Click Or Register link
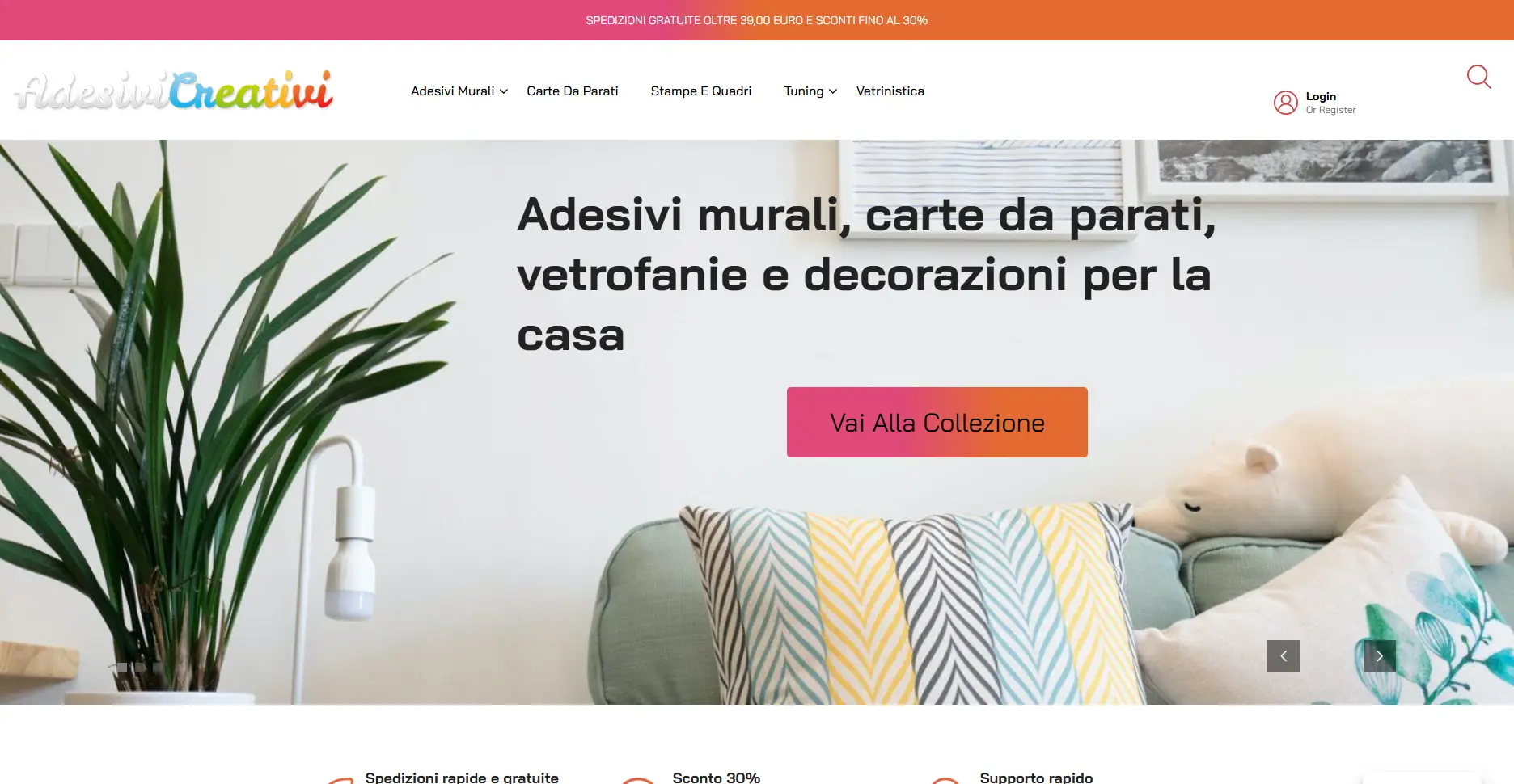Image resolution: width=1514 pixels, height=784 pixels. click(1330, 110)
